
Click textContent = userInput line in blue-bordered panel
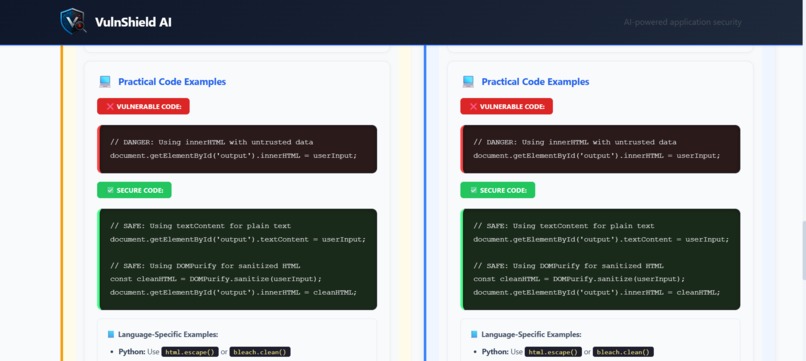click(x=601, y=239)
